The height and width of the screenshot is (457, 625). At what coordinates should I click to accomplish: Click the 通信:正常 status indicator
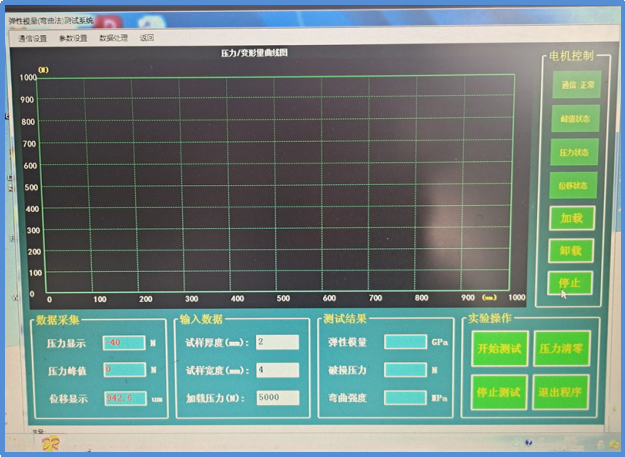click(574, 86)
